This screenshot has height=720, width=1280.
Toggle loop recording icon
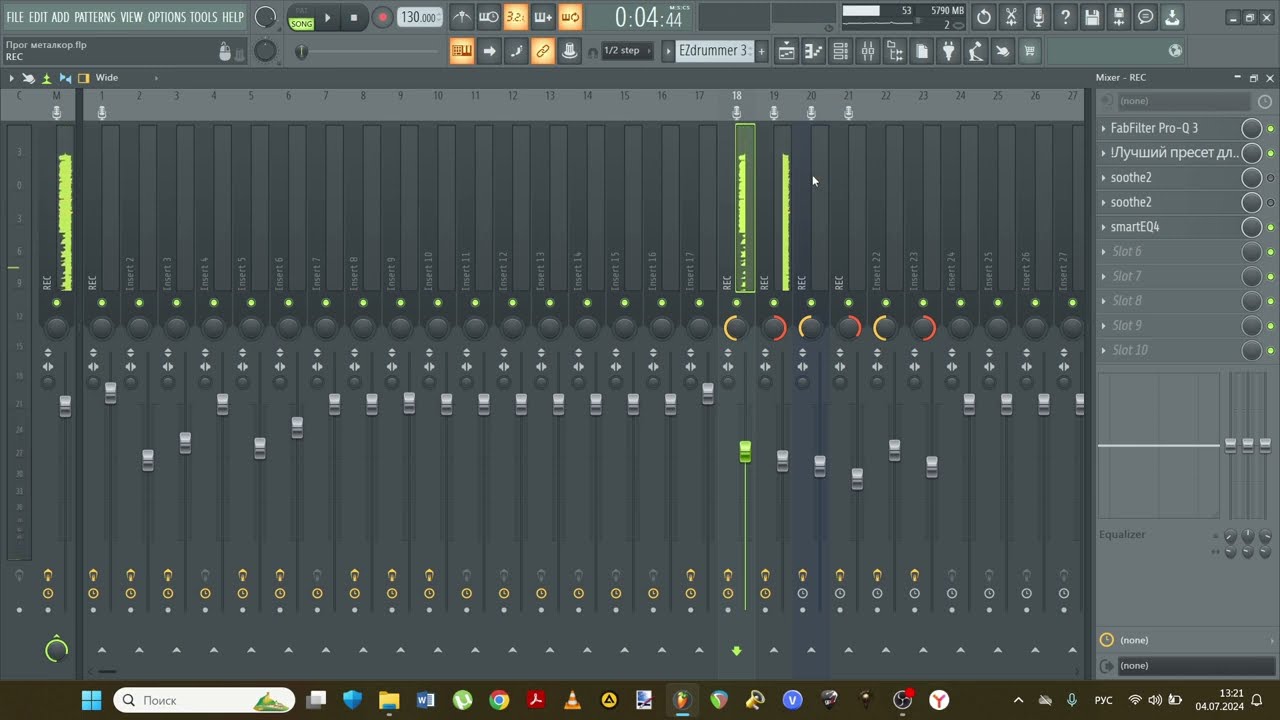570,17
